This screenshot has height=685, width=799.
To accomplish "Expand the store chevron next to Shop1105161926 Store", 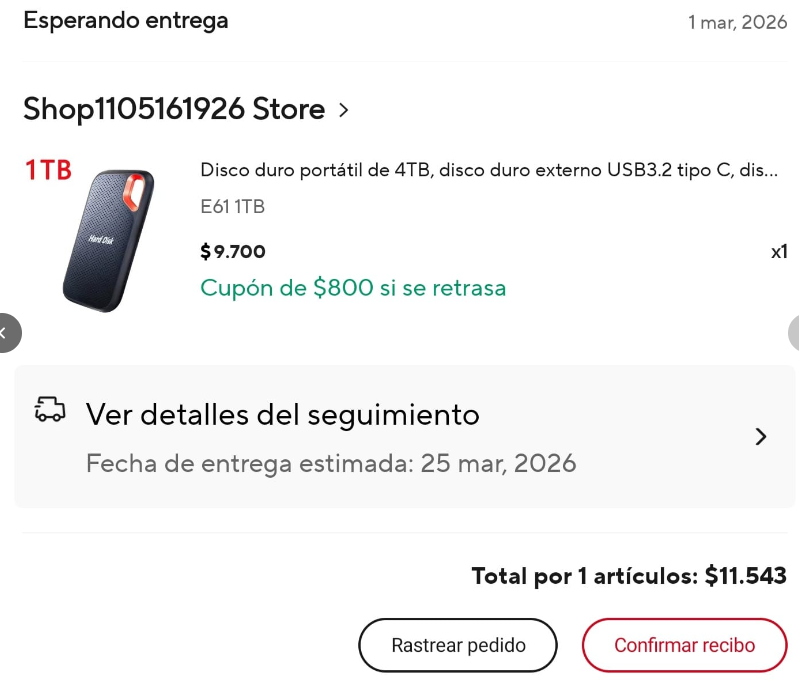I will coord(344,109).
